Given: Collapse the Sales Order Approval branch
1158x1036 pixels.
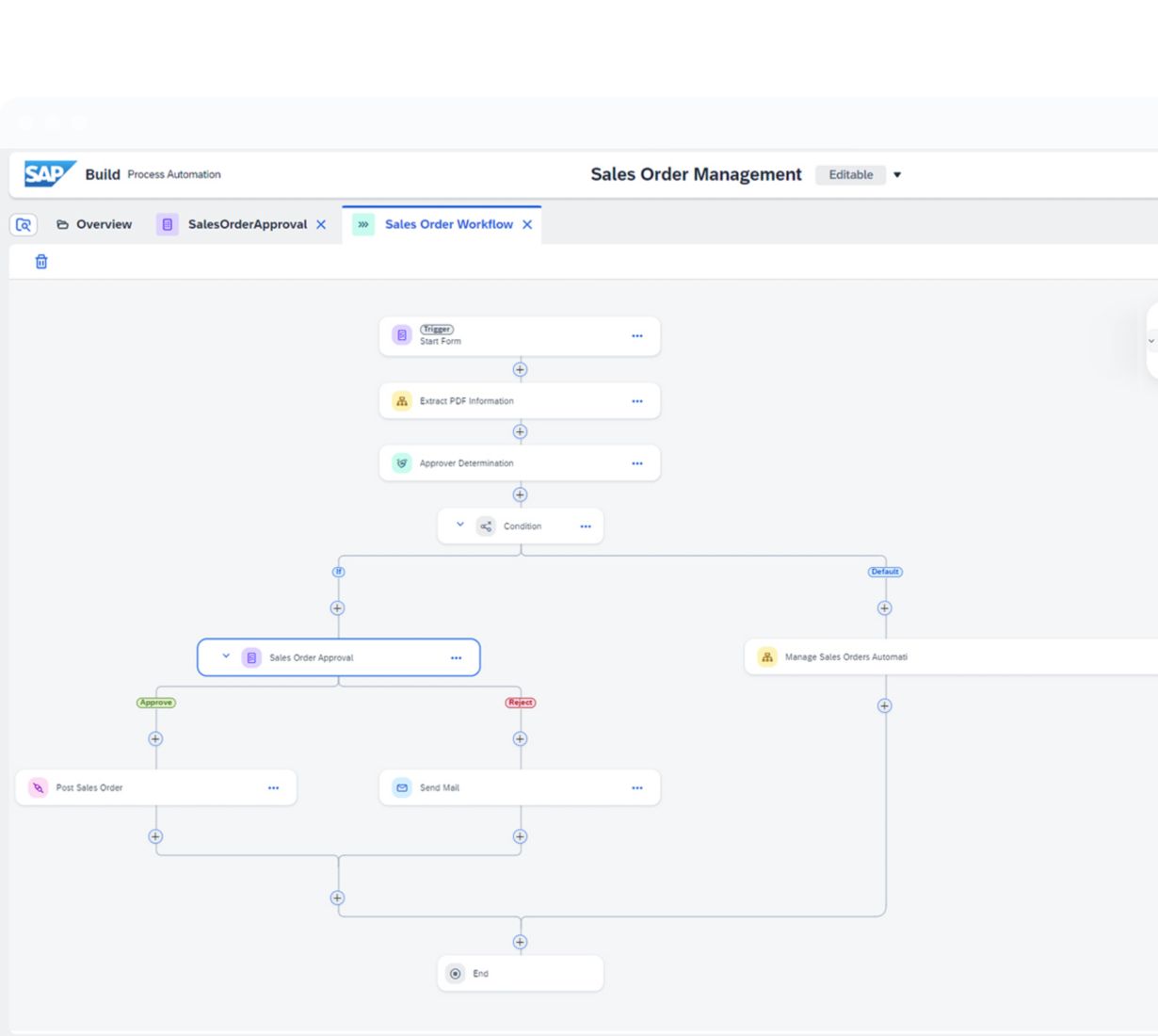Looking at the screenshot, I should click(x=226, y=657).
